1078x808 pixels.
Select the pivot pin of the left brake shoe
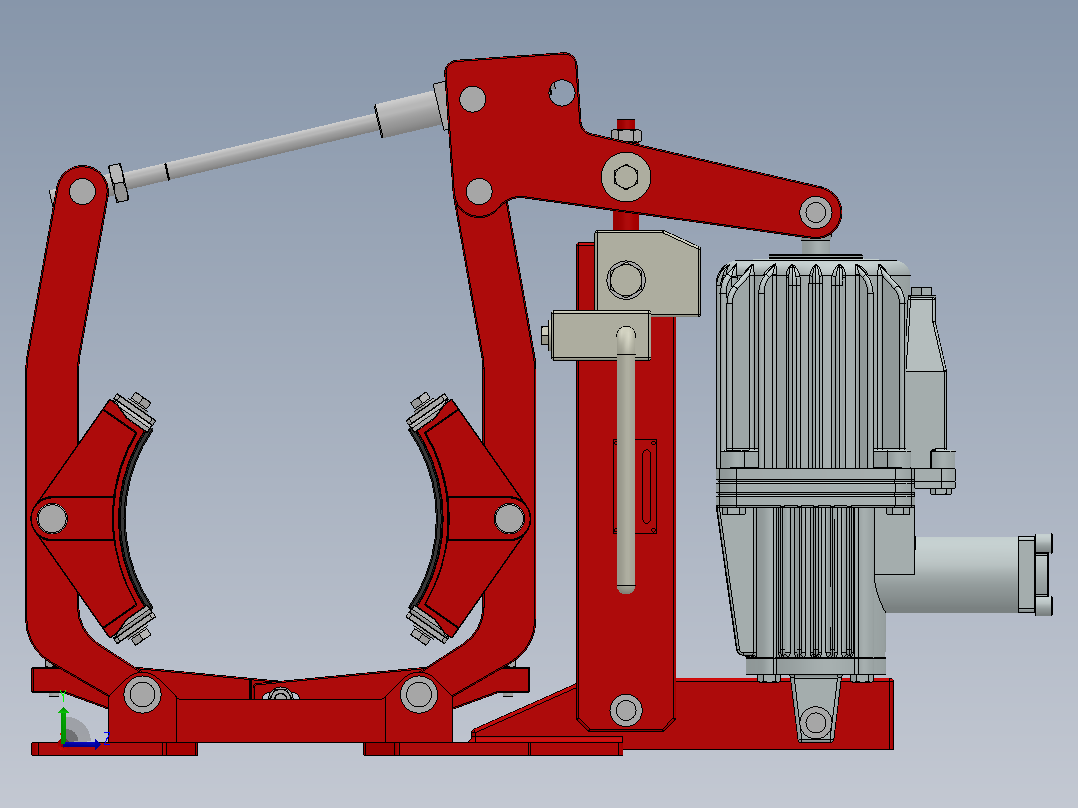52,518
